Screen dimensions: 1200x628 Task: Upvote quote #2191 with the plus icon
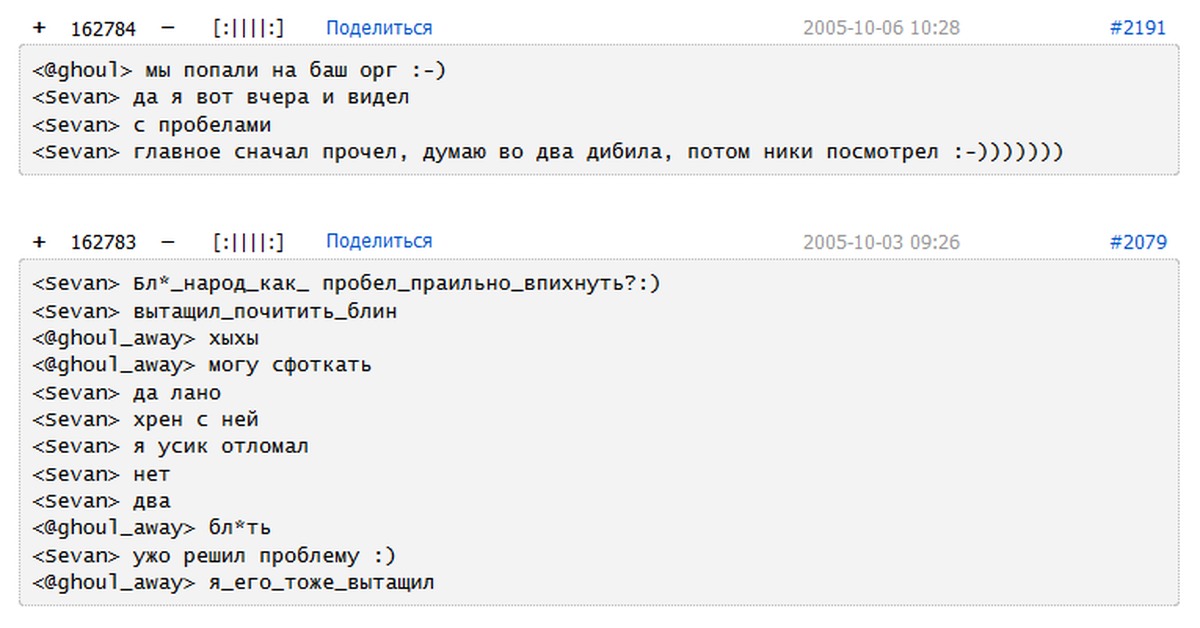click(39, 28)
